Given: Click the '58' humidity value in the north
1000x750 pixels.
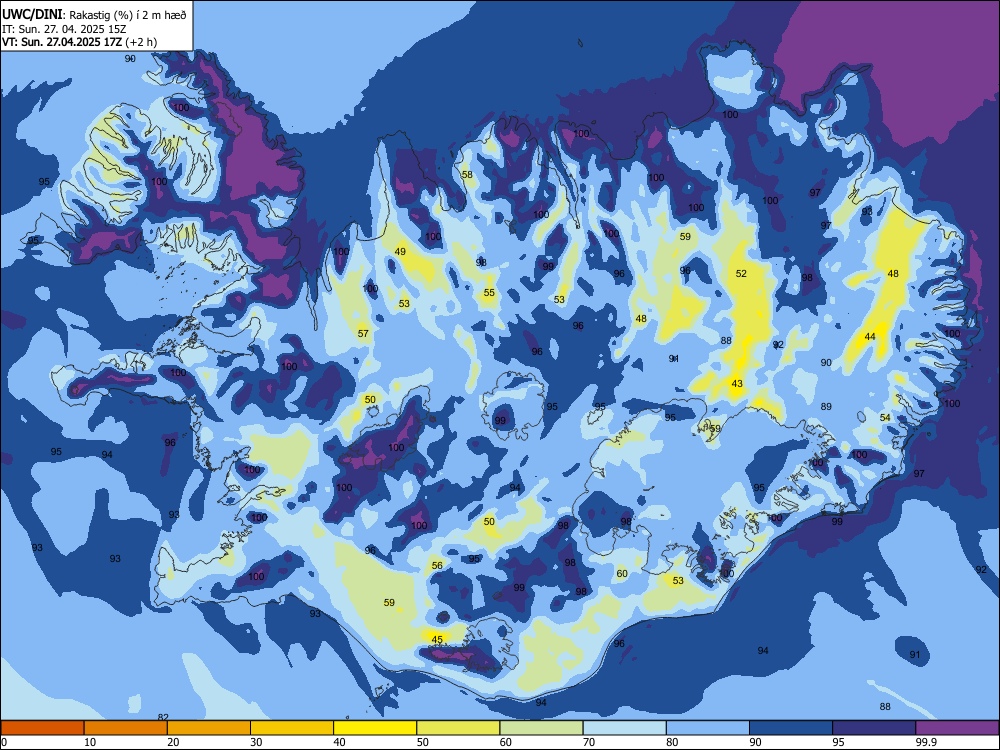Looking at the screenshot, I should pyautogui.click(x=467, y=174).
